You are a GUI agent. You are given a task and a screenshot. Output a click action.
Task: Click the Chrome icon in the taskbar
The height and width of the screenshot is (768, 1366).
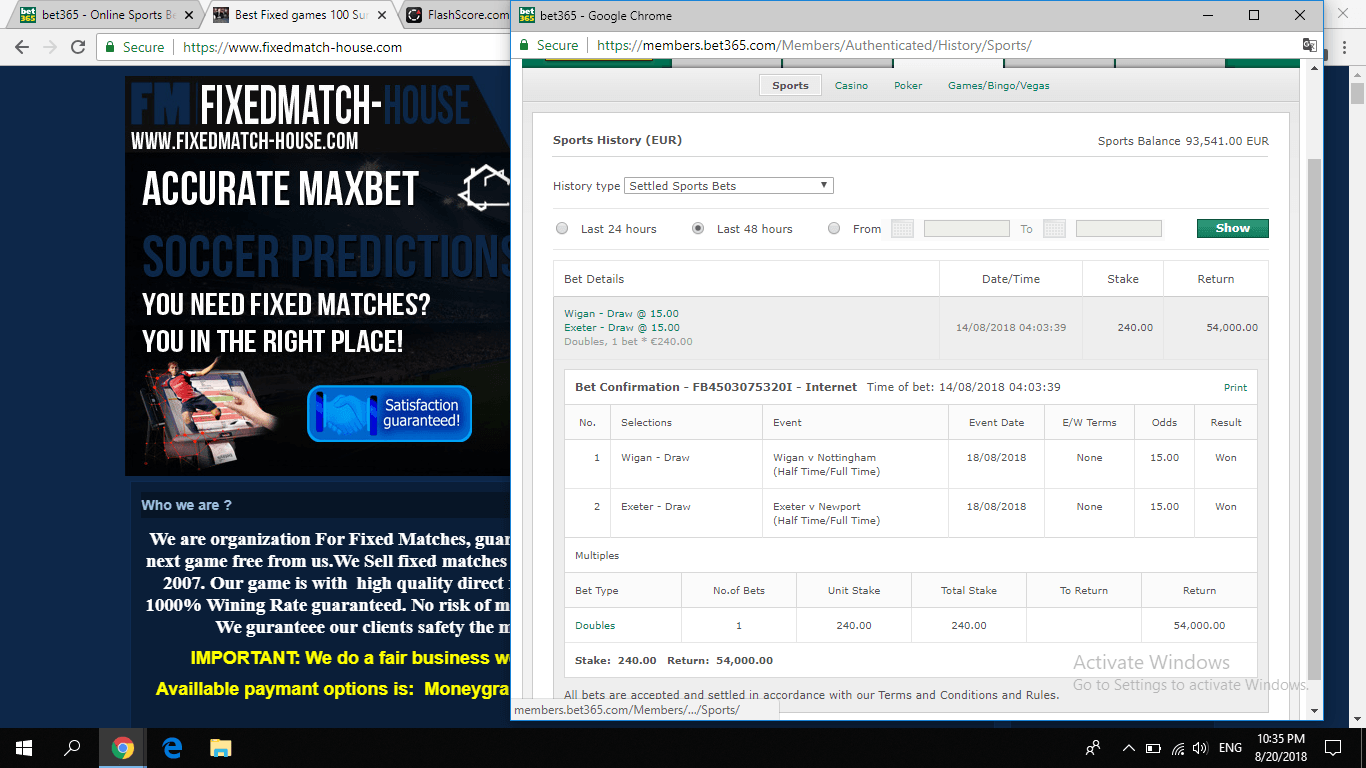[123, 748]
